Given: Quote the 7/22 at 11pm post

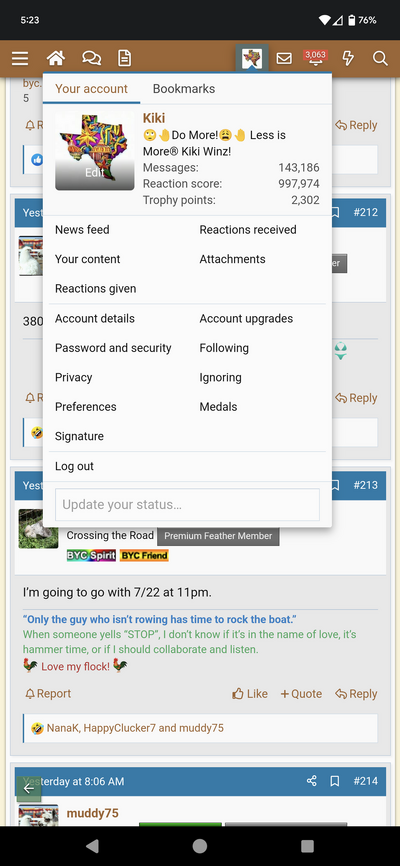Looking at the screenshot, I should 301,694.
